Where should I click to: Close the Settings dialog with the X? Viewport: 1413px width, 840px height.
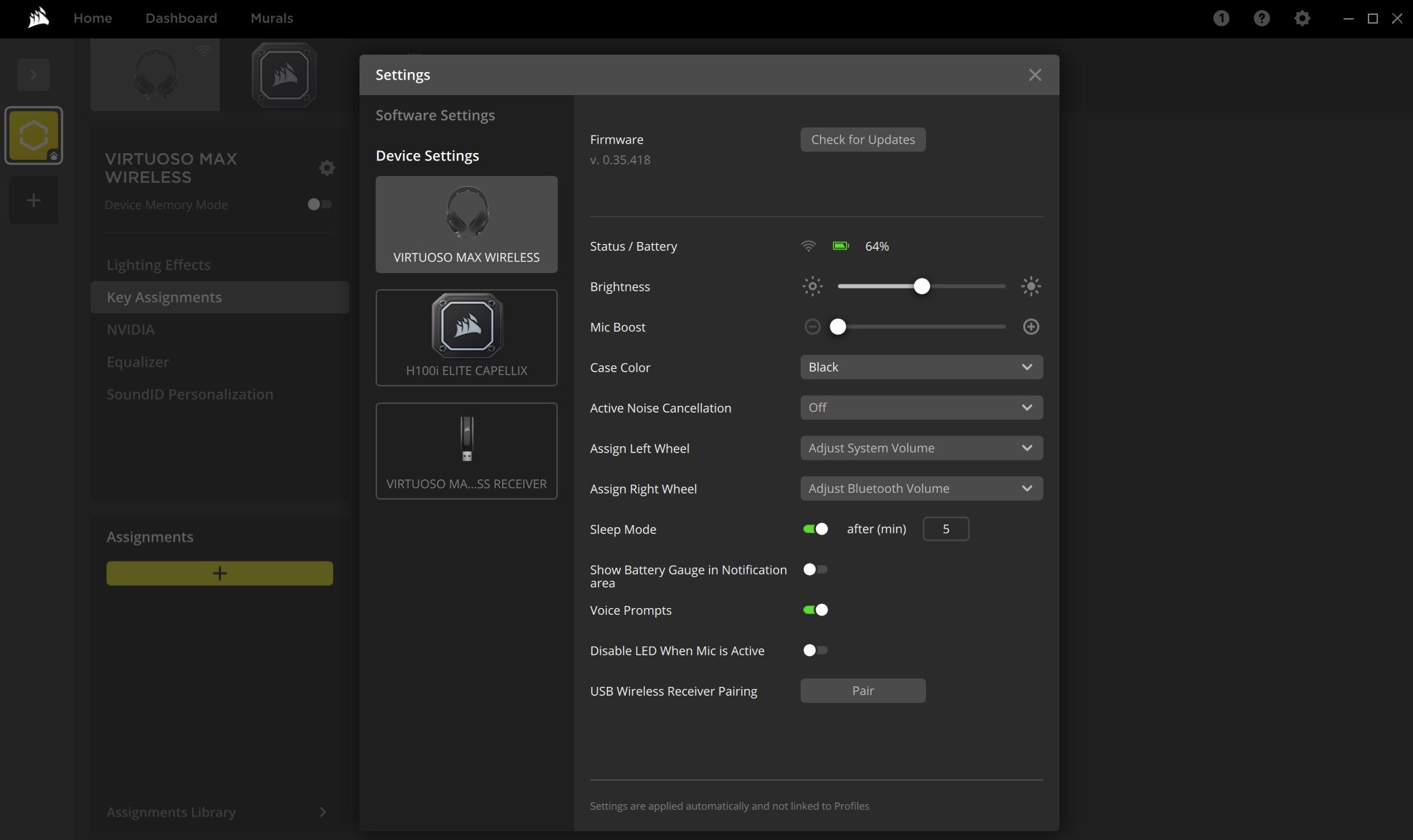[1035, 75]
